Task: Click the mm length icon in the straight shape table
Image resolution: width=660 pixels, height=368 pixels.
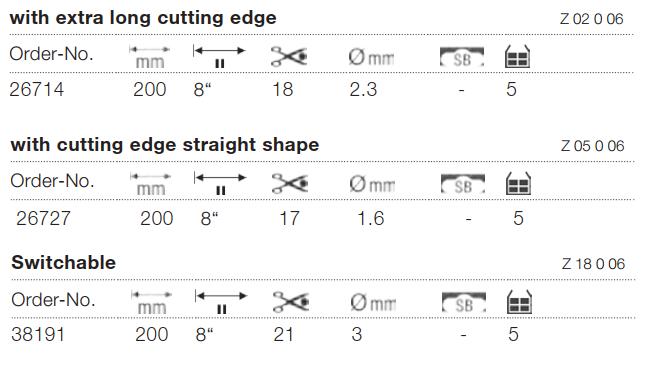Action: click(x=151, y=184)
